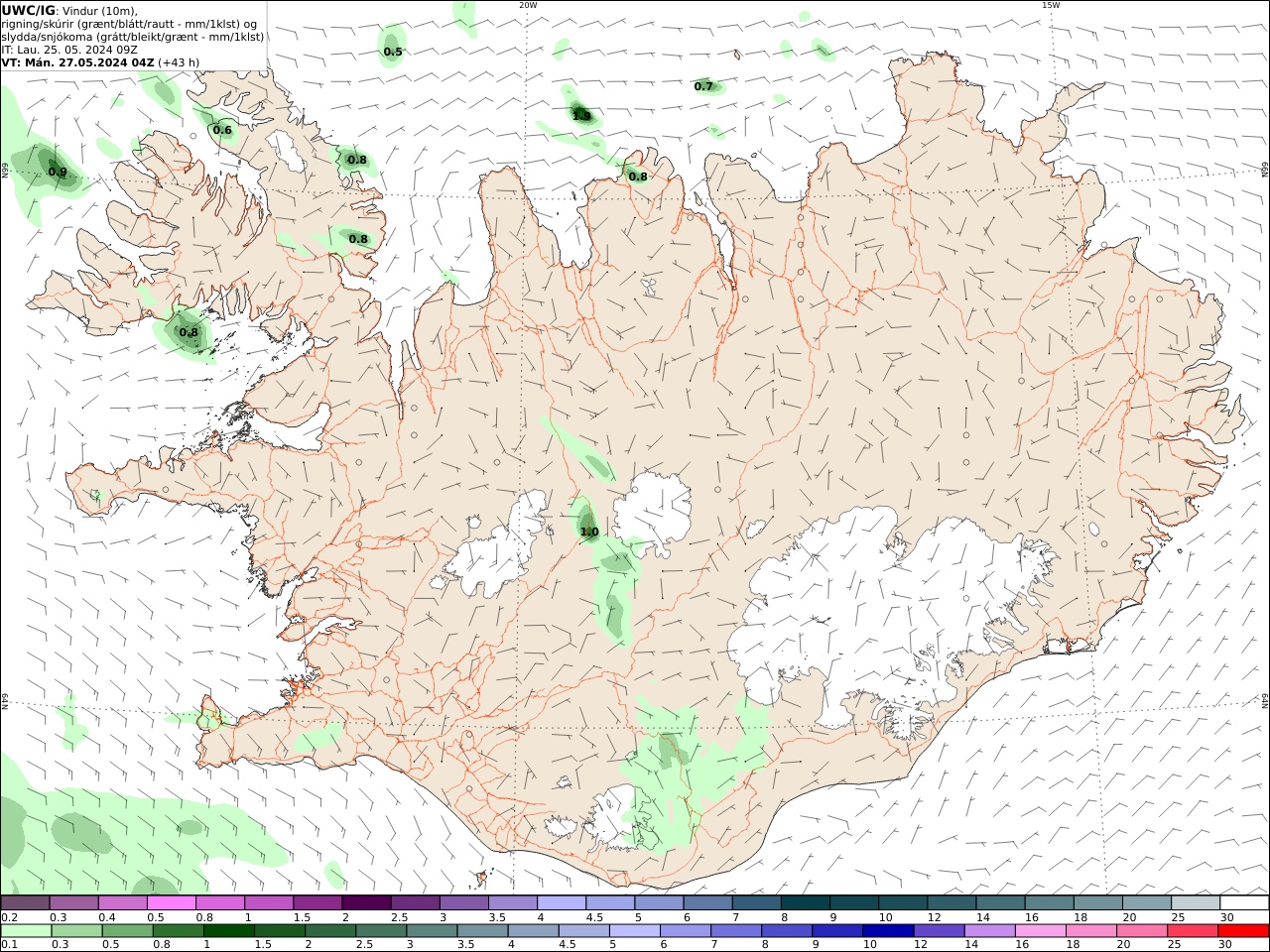1270x952 pixels.
Task: Click the '15W' longitude label
Action: point(1051,5)
